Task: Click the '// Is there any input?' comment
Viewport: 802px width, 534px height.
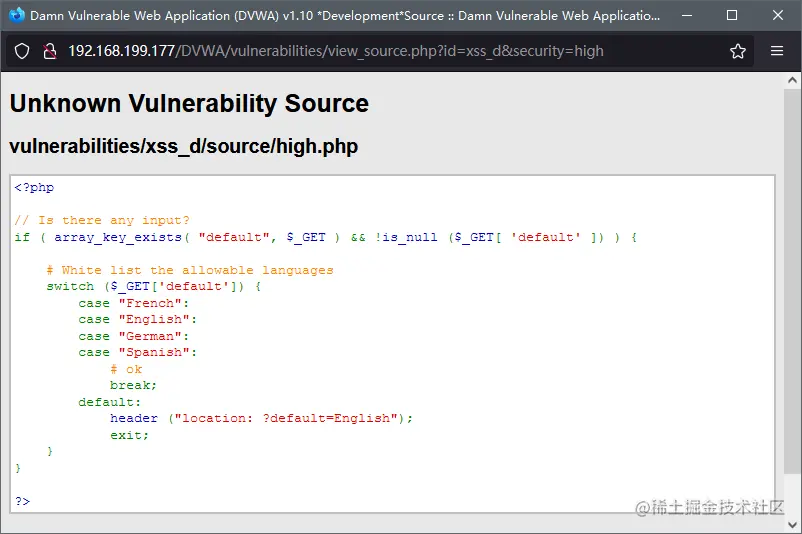Action: click(x=102, y=220)
